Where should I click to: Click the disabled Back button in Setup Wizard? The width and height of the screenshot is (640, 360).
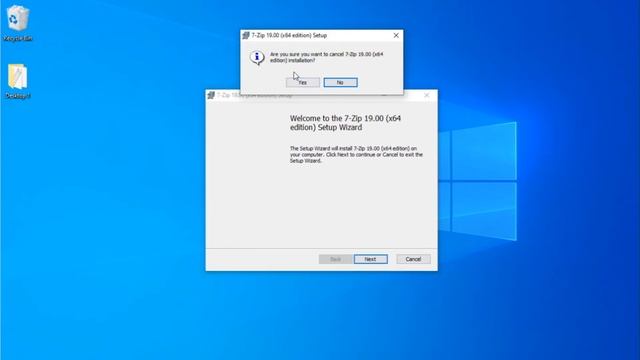coord(336,259)
